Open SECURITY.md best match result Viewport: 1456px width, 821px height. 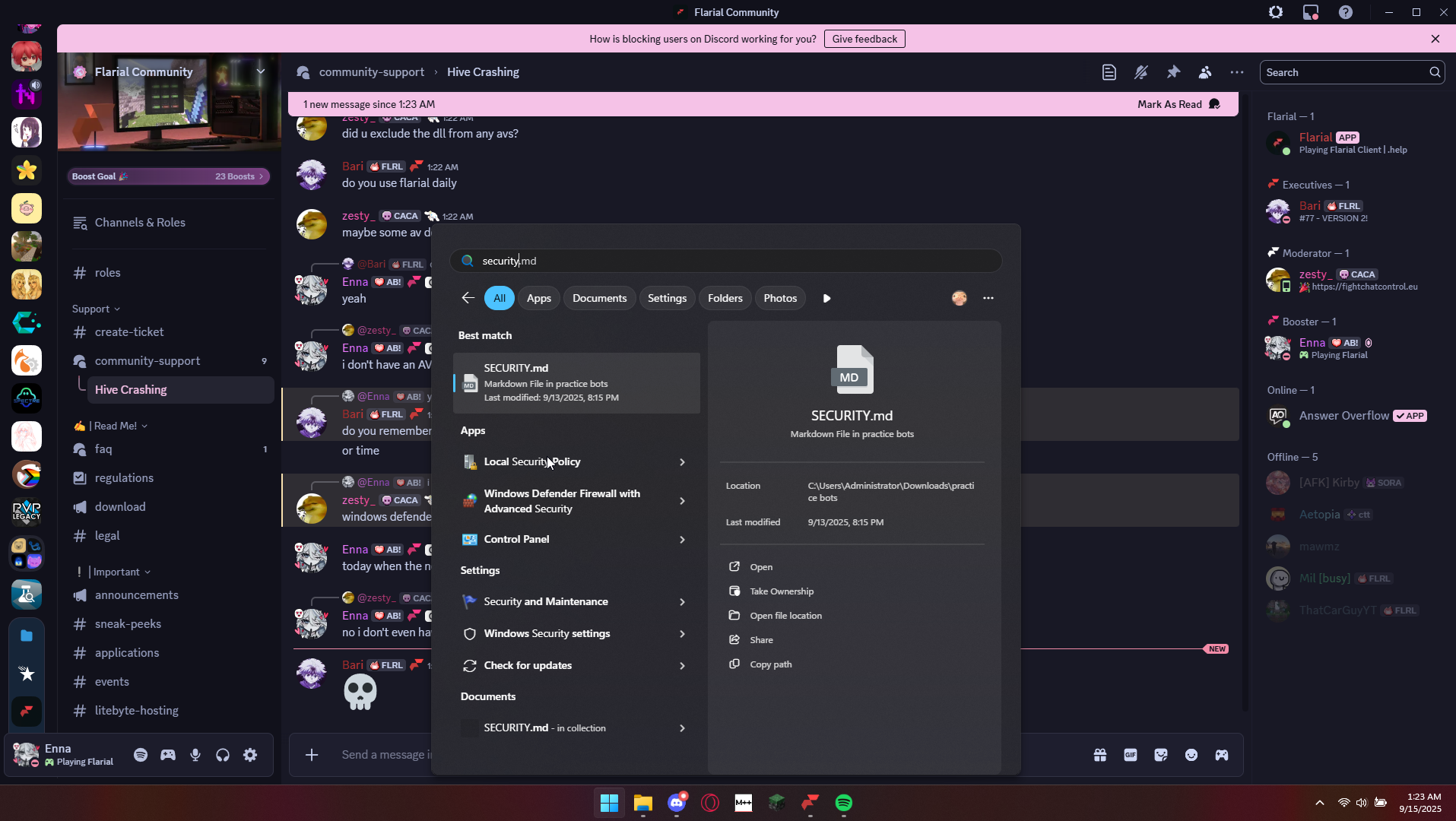[x=576, y=382]
